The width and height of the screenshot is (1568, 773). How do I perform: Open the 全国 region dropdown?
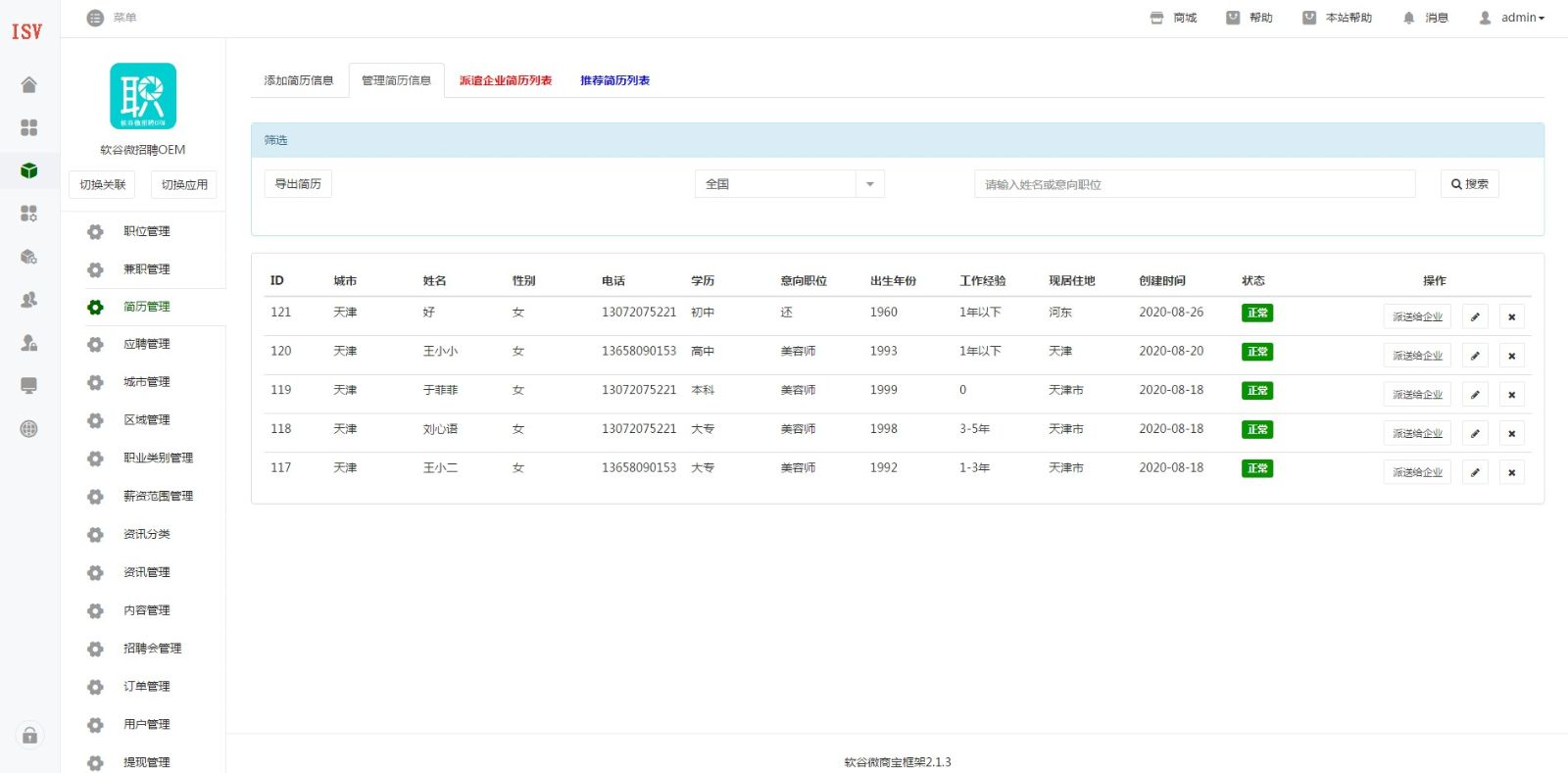click(790, 184)
